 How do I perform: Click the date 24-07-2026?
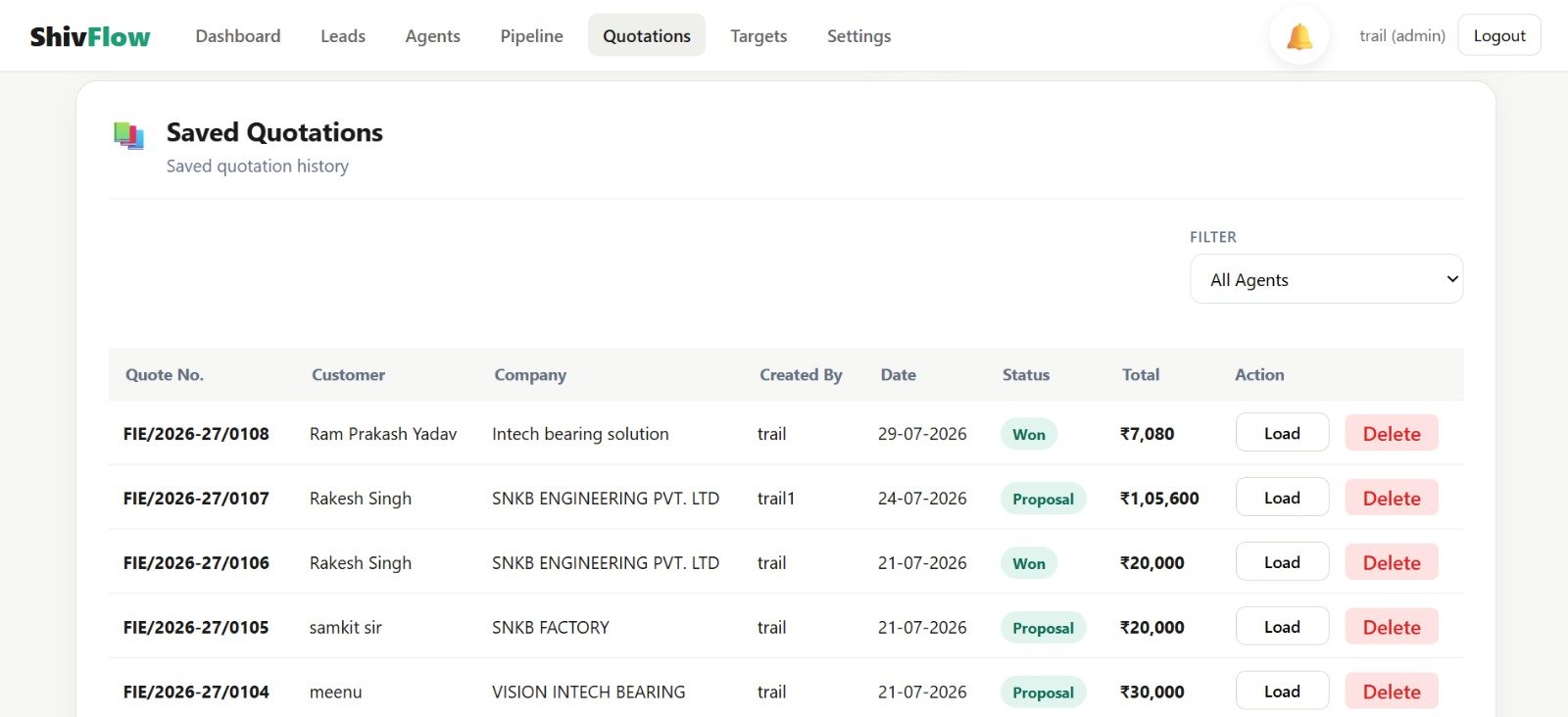point(922,499)
